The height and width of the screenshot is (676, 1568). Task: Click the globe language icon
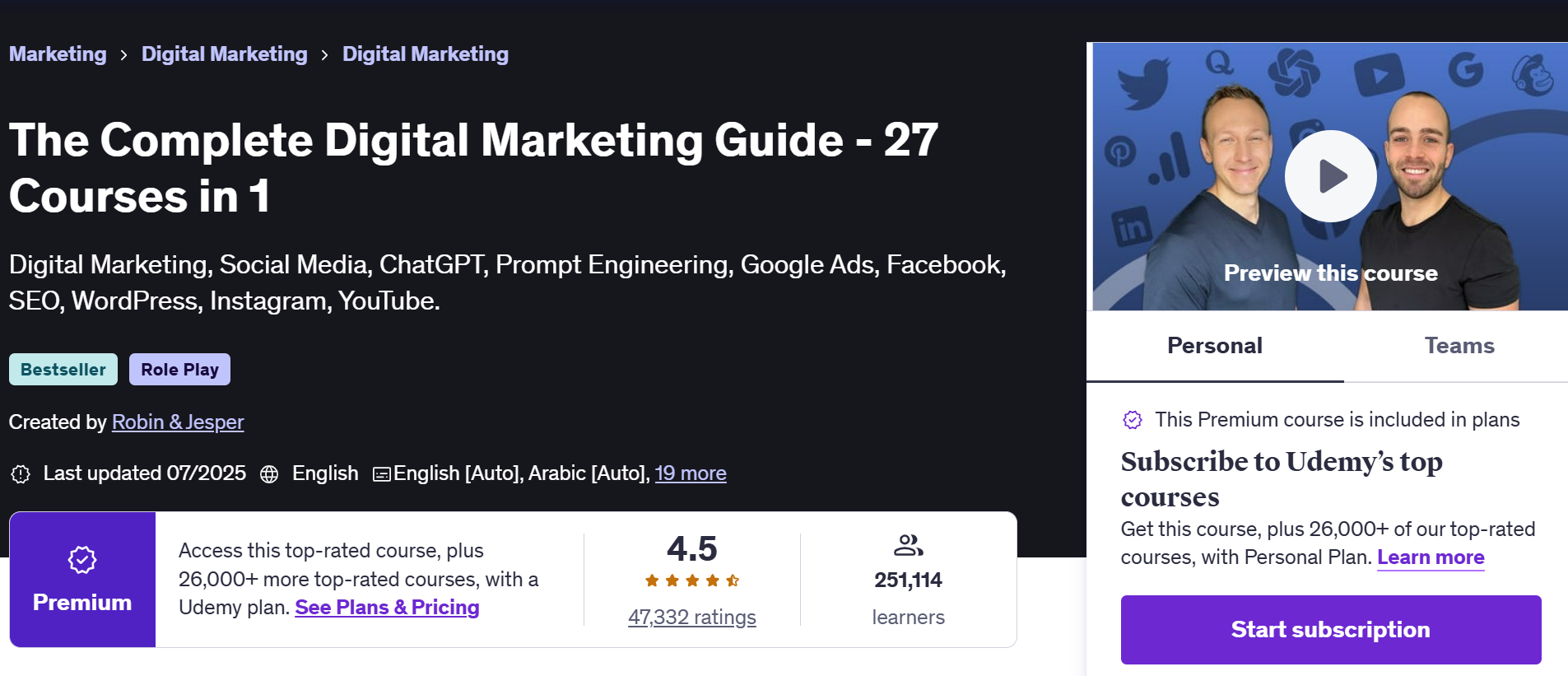tap(269, 474)
